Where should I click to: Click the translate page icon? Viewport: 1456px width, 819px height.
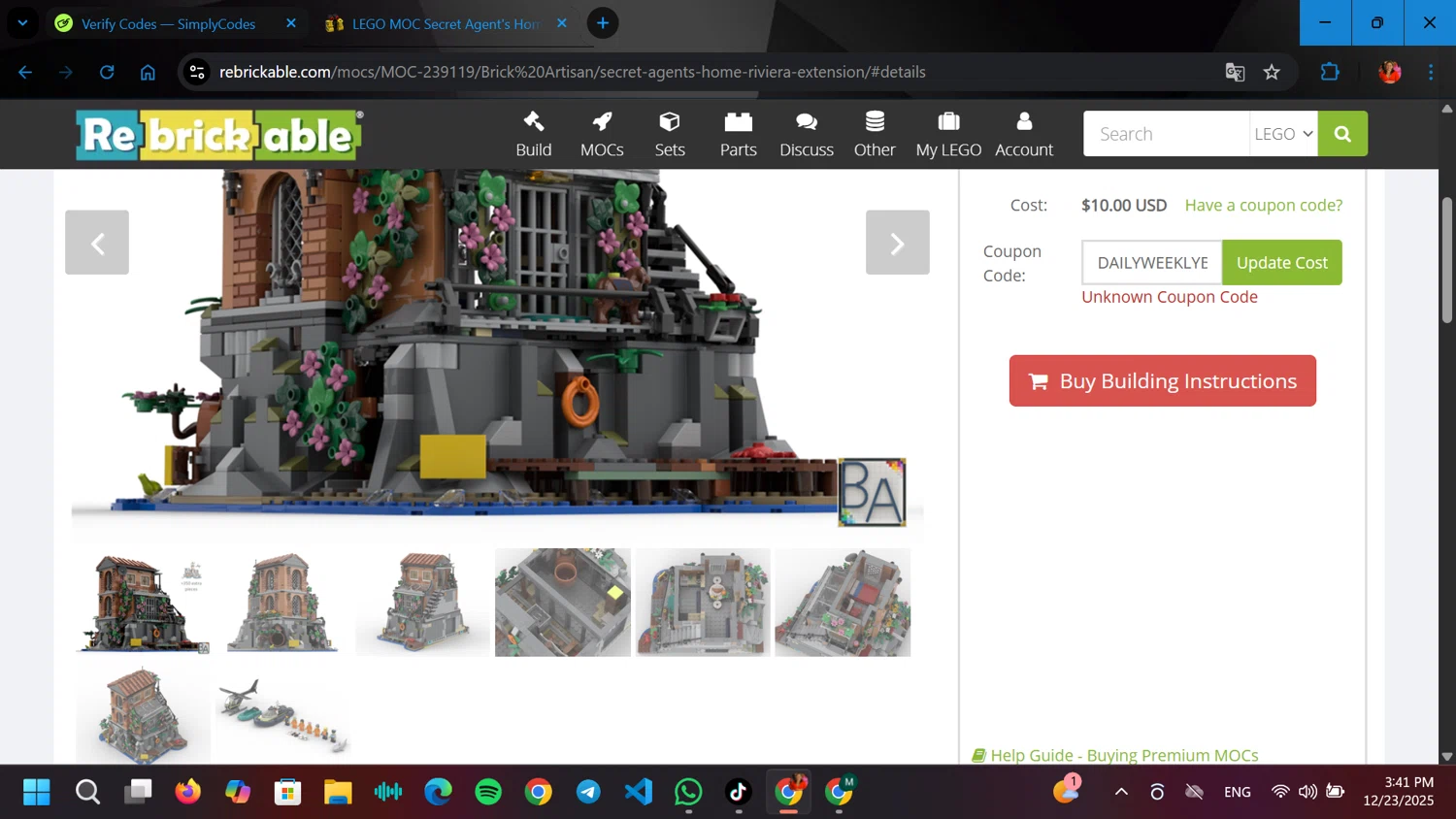(1235, 72)
